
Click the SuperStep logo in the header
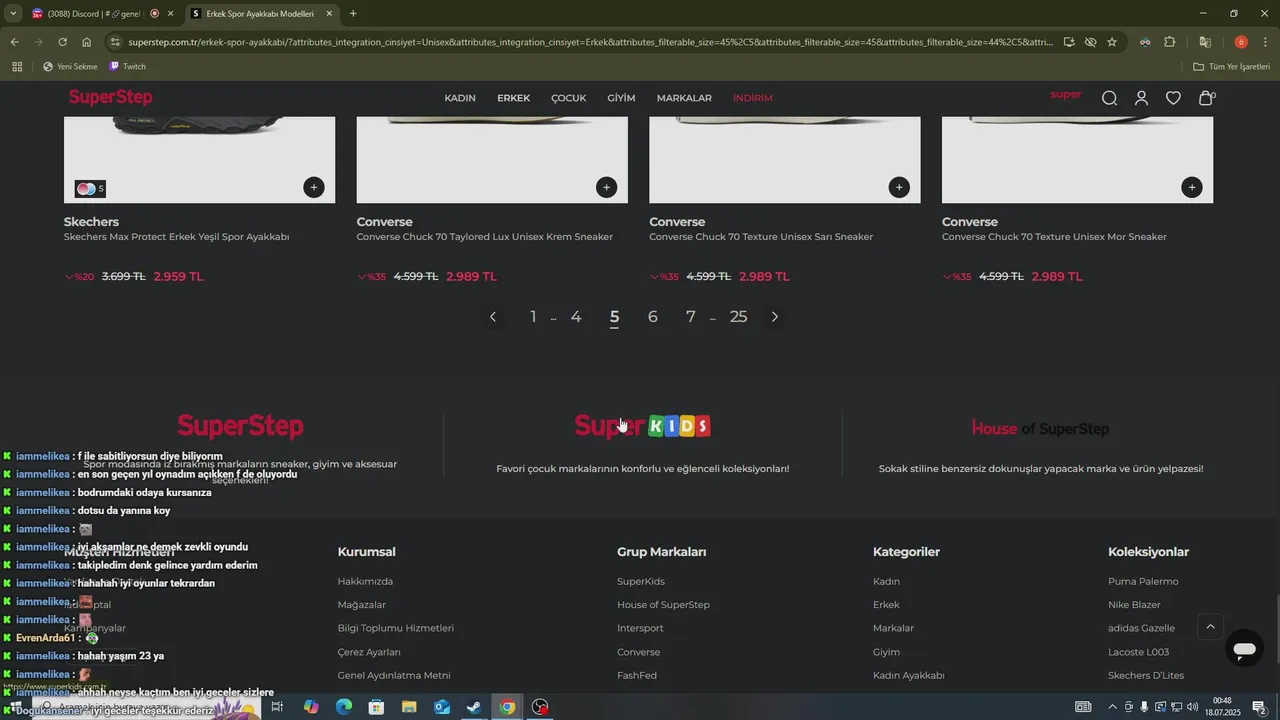110,97
